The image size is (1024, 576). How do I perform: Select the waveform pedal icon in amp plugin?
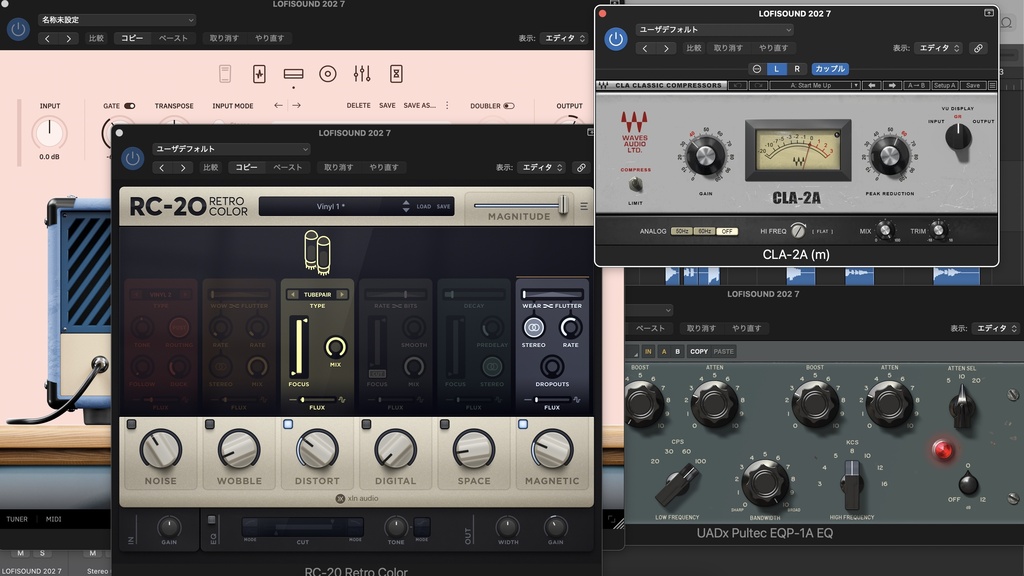[x=259, y=74]
